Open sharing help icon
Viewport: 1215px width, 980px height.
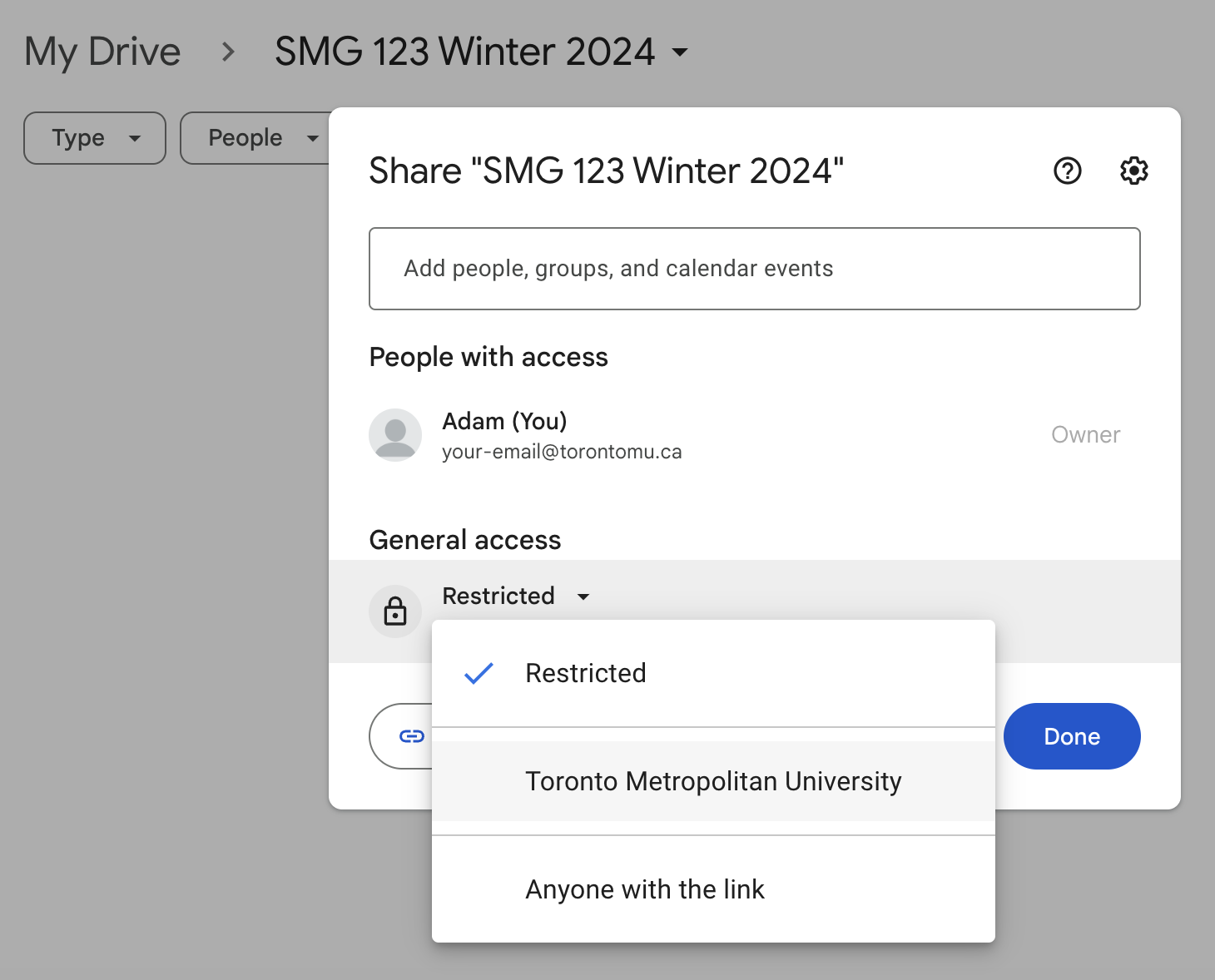(1067, 171)
